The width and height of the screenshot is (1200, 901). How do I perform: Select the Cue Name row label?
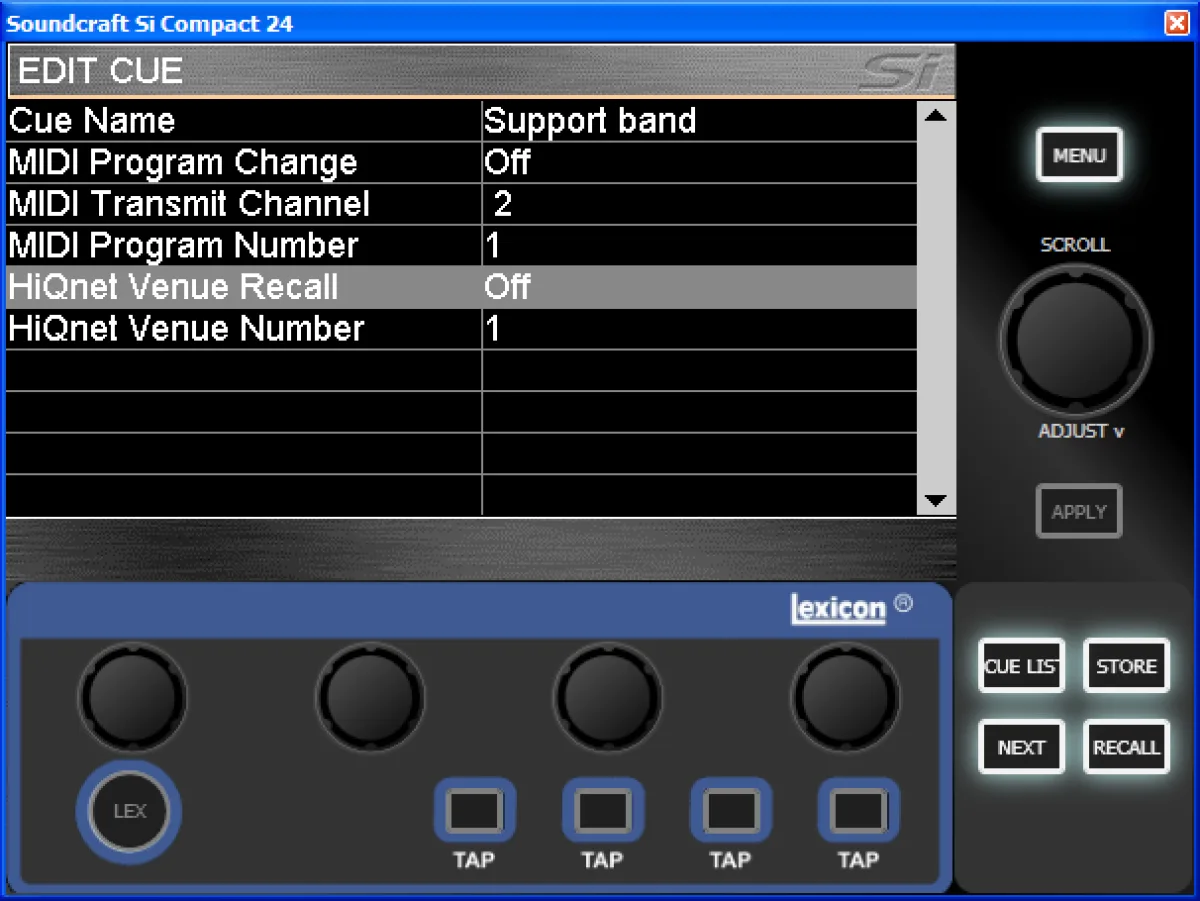[x=92, y=121]
